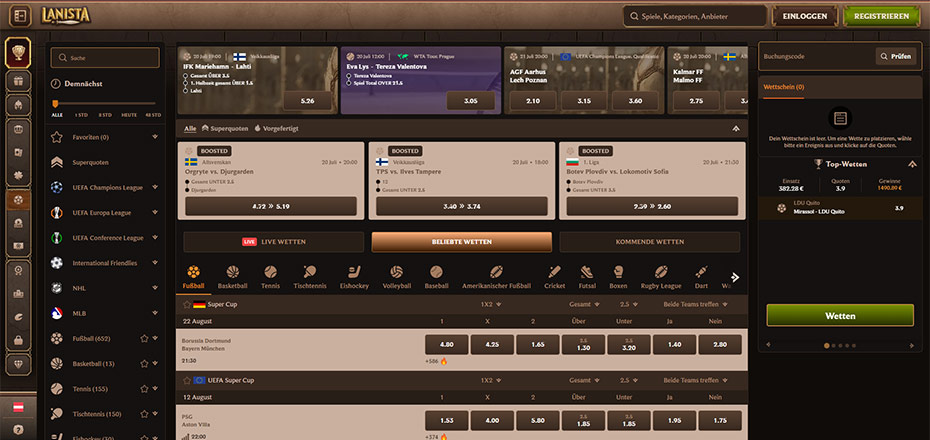The width and height of the screenshot is (930, 440).
Task: Select the Boxen sport icon
Action: pos(618,272)
